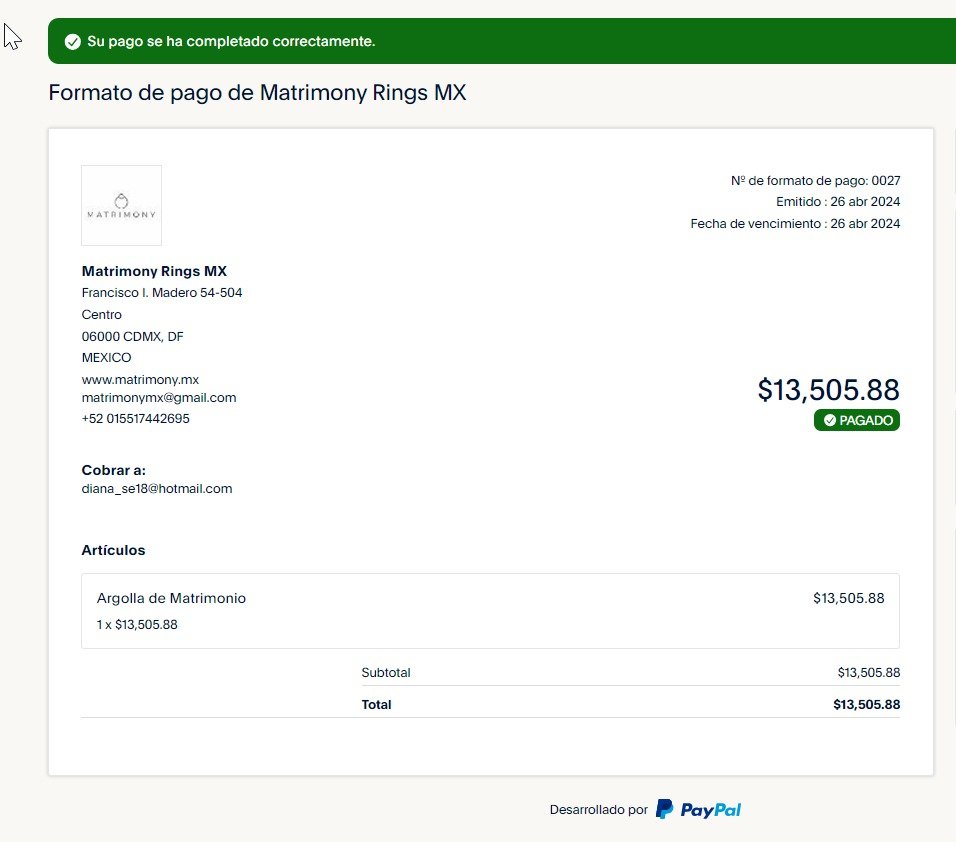
Task: Click the large $13,505.88 amount
Action: 828,389
